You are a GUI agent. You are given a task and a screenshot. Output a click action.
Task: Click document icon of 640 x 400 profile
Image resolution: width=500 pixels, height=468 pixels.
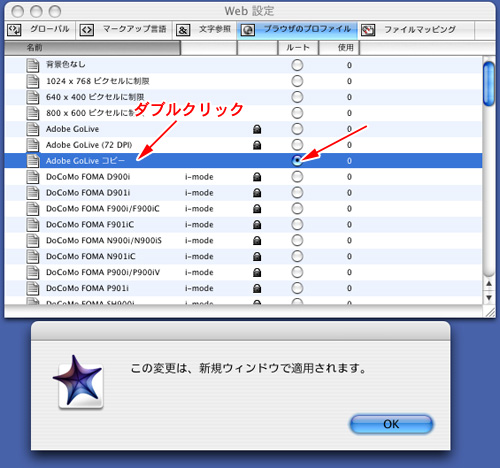point(33,97)
